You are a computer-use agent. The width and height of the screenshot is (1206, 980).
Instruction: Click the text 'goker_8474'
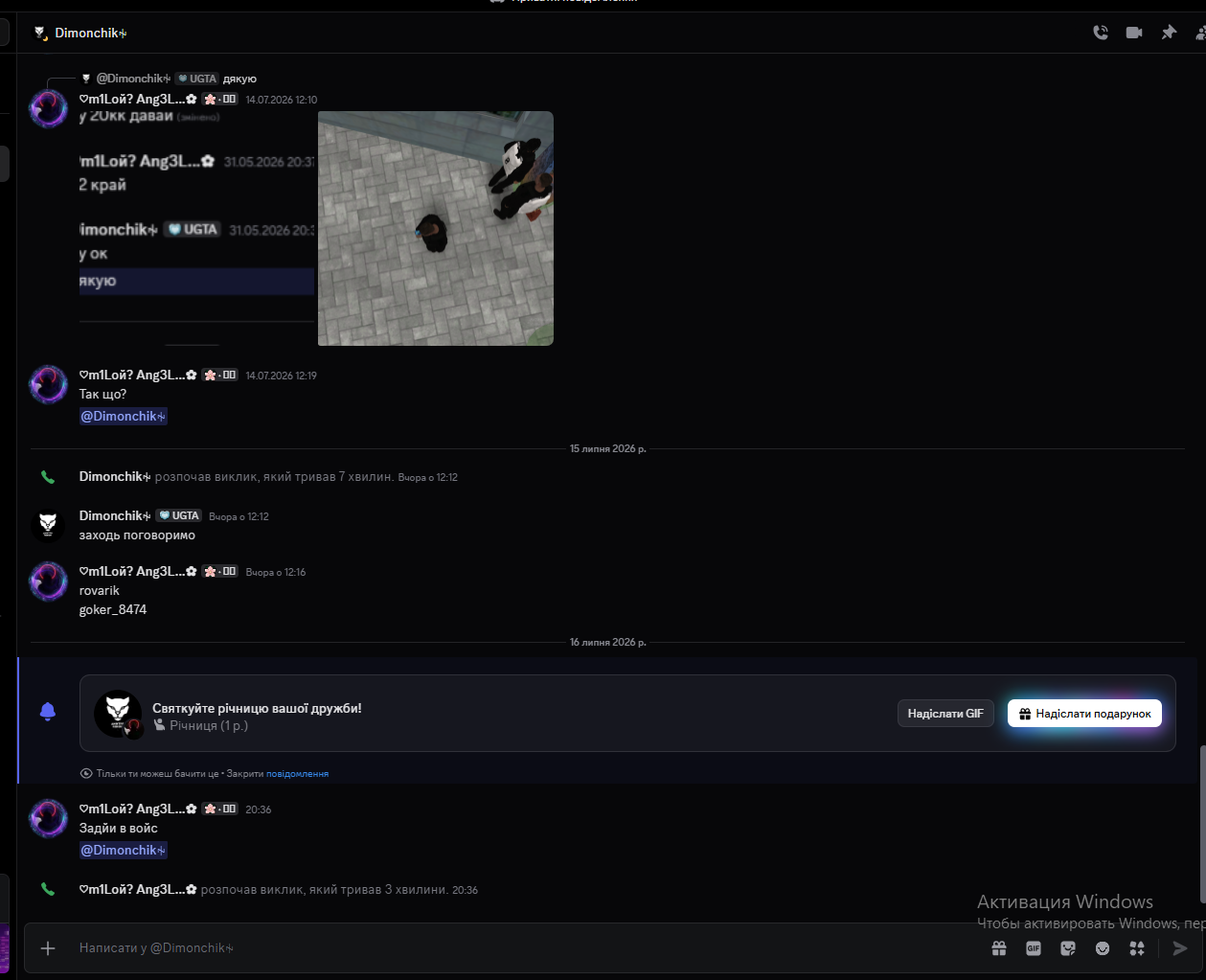[x=113, y=609]
